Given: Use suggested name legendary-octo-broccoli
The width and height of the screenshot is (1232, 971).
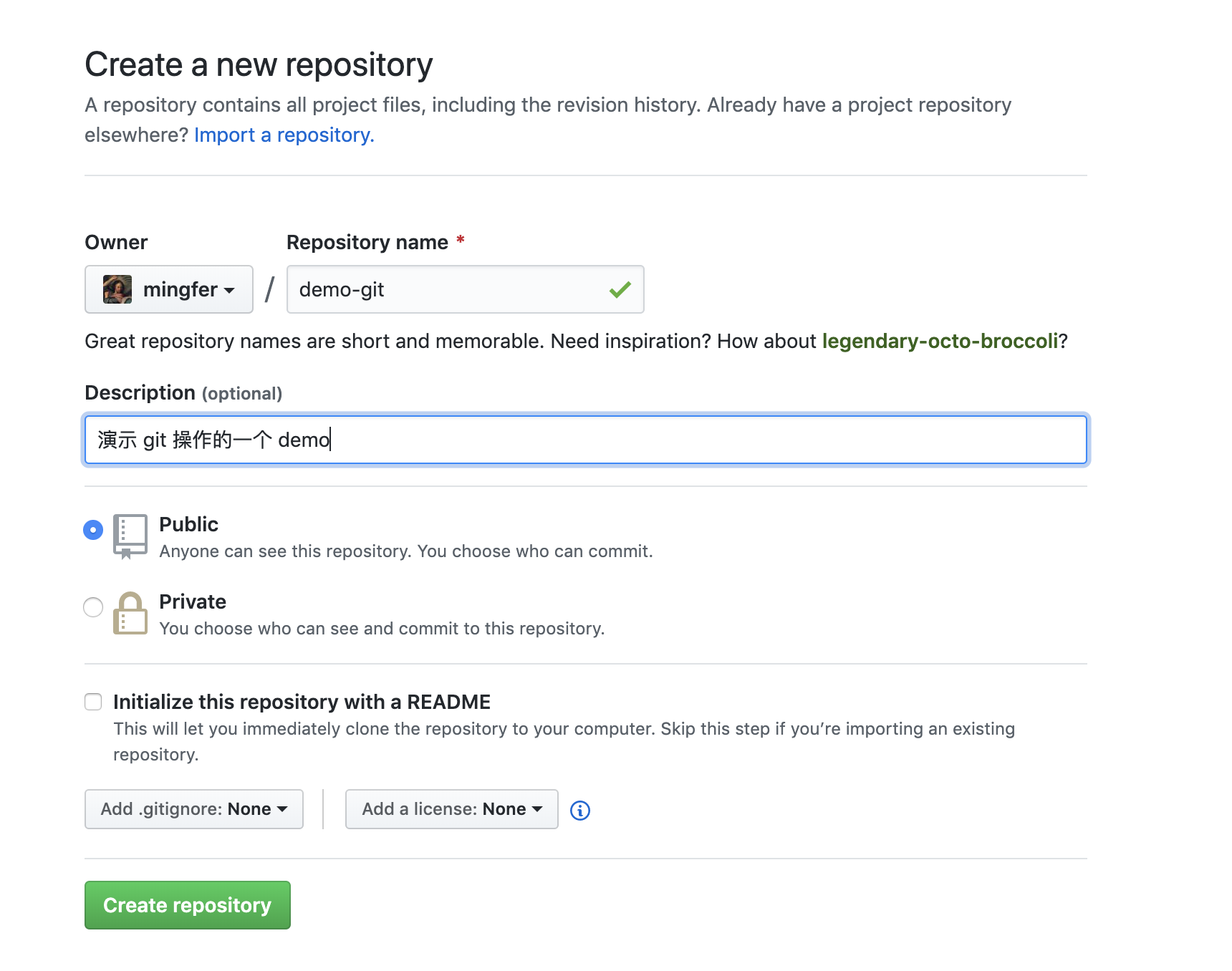Looking at the screenshot, I should tap(940, 341).
